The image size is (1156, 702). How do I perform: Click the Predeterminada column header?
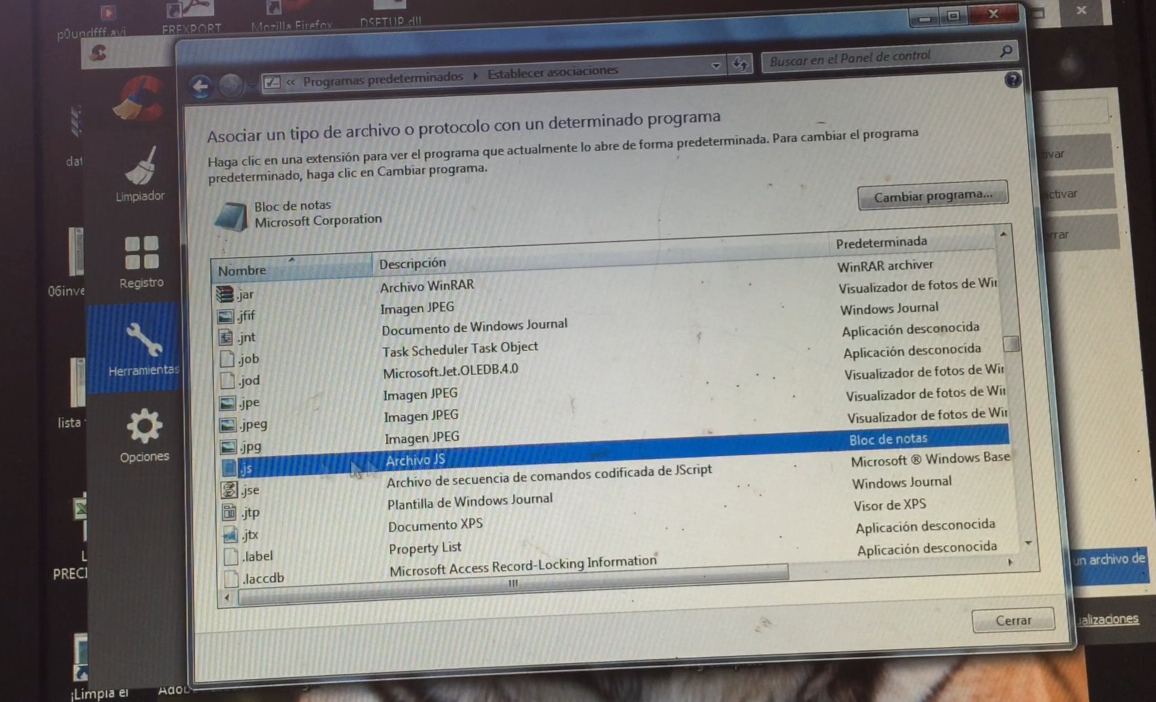pyautogui.click(x=880, y=242)
